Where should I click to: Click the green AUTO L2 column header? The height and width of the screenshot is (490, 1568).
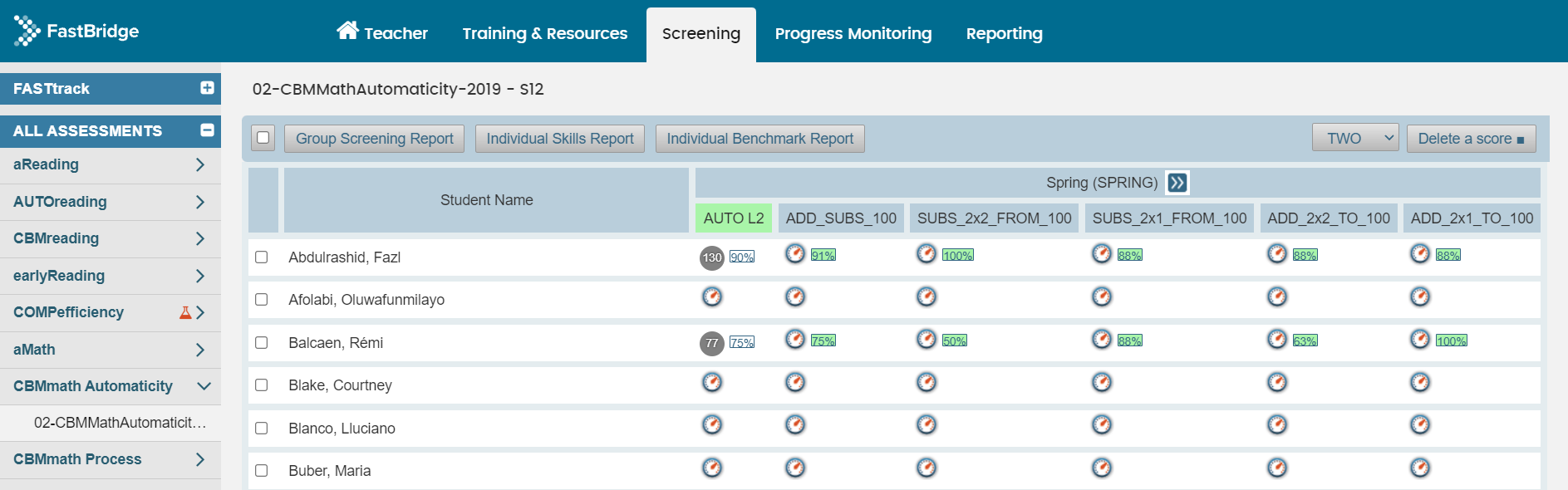[x=733, y=218]
